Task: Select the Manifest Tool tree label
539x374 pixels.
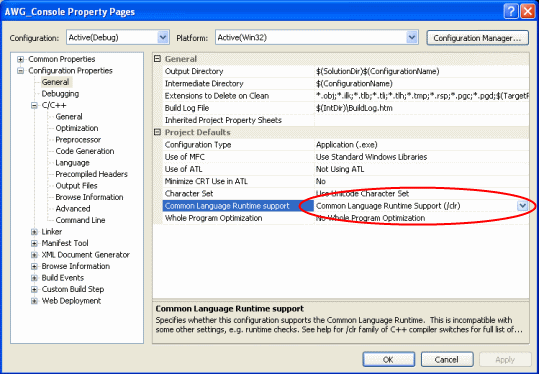Action: point(65,243)
